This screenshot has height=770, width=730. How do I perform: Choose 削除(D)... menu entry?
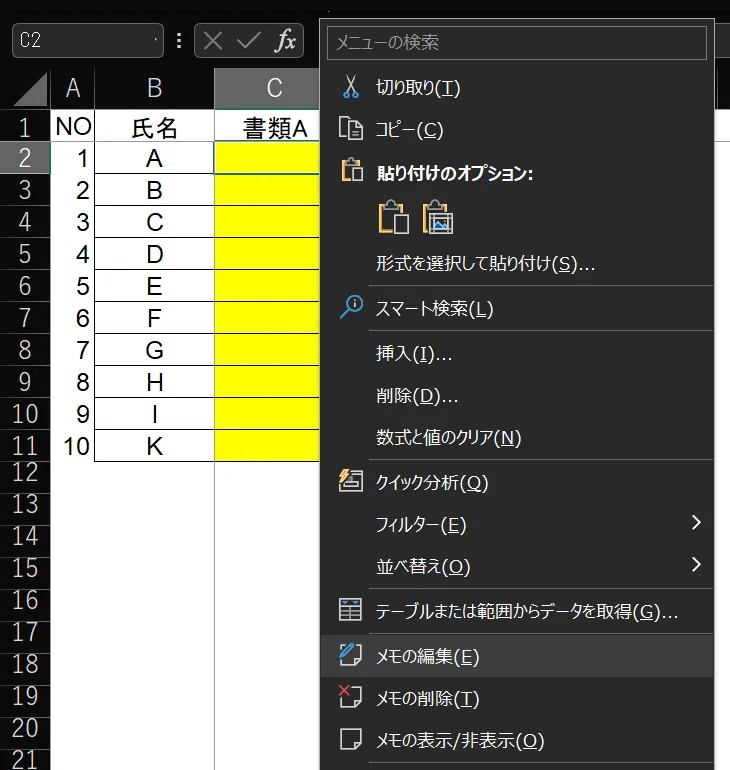click(x=517, y=395)
